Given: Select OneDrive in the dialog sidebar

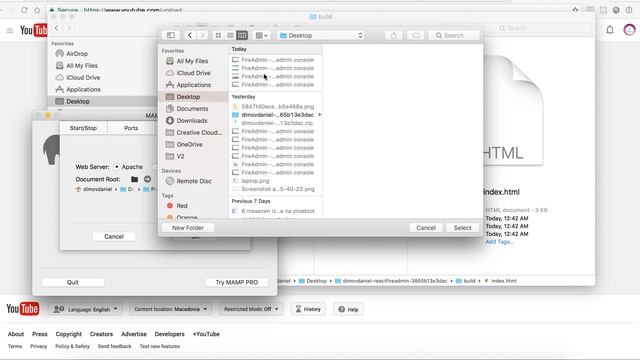Looking at the screenshot, I should [x=189, y=144].
